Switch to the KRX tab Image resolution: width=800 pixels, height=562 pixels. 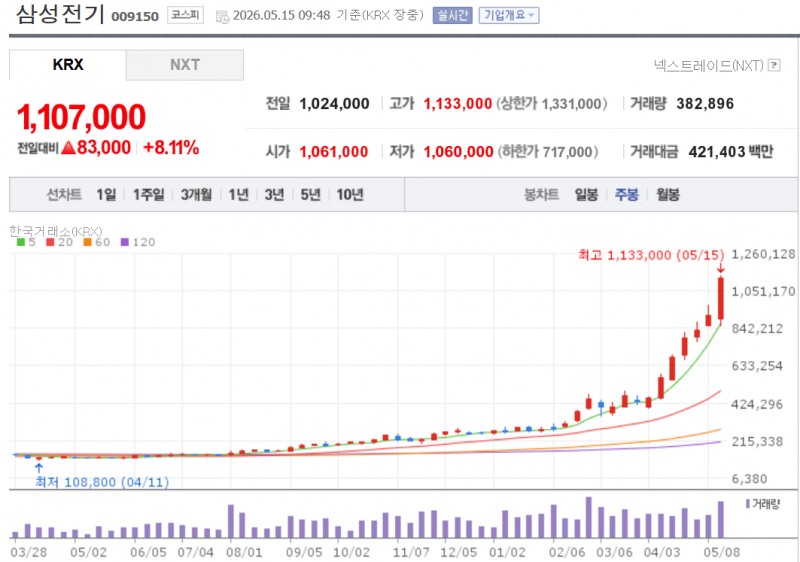click(68, 65)
